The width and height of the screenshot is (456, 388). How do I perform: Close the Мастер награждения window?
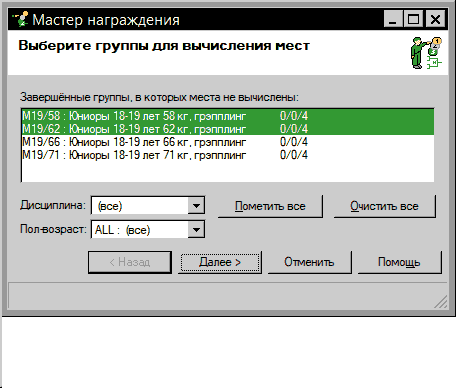(x=435, y=19)
